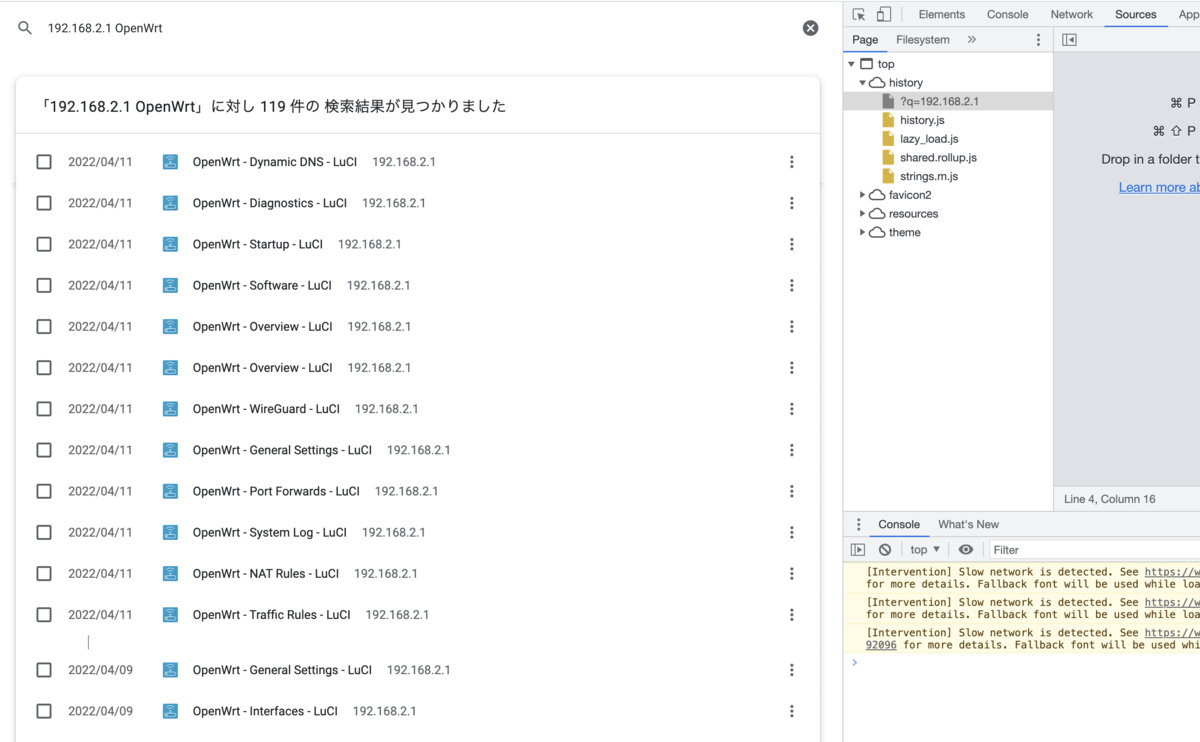
Task: Collapse the history folder tree node
Action: pos(862,83)
